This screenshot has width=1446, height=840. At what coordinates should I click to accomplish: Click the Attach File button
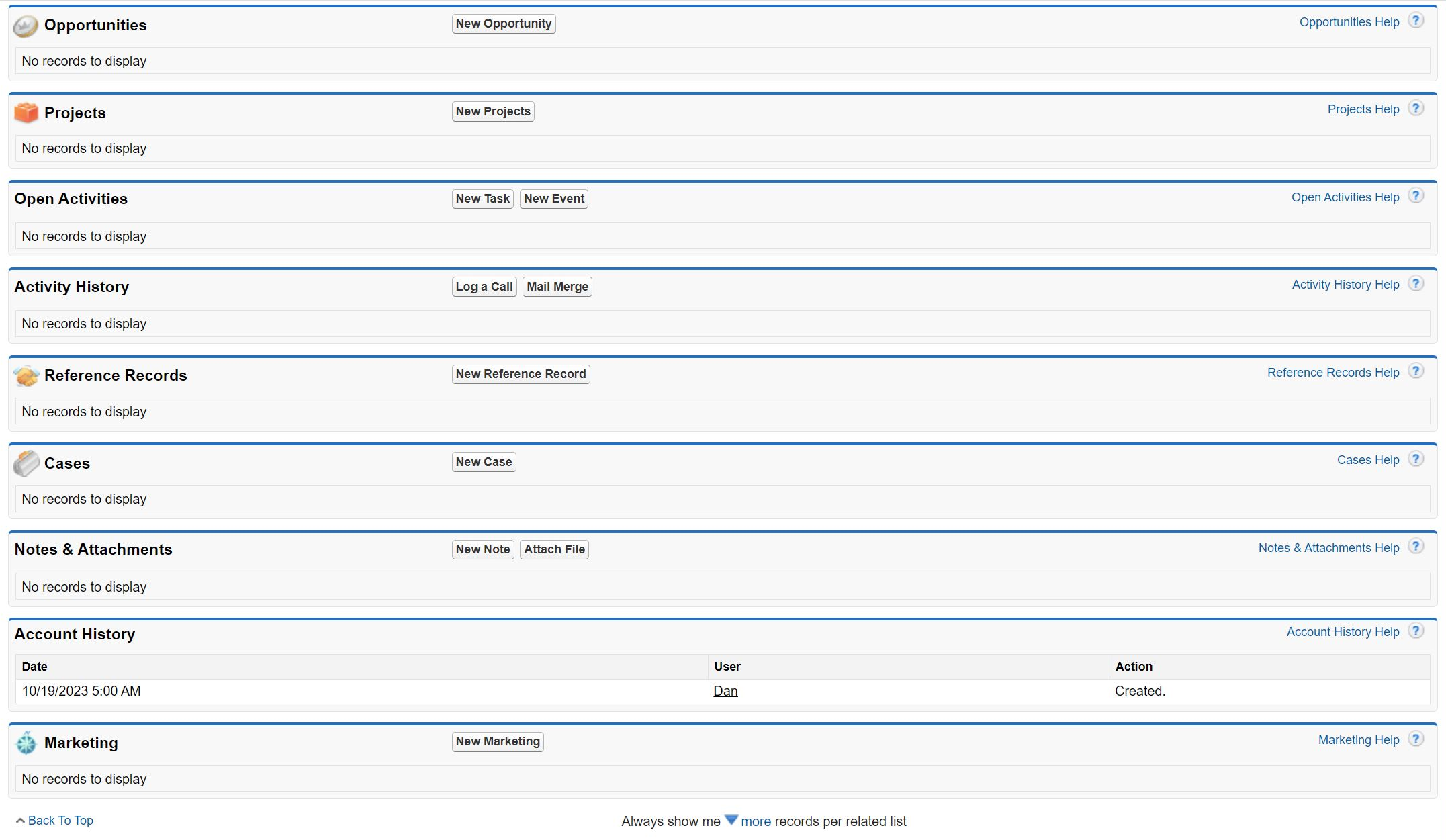point(554,549)
